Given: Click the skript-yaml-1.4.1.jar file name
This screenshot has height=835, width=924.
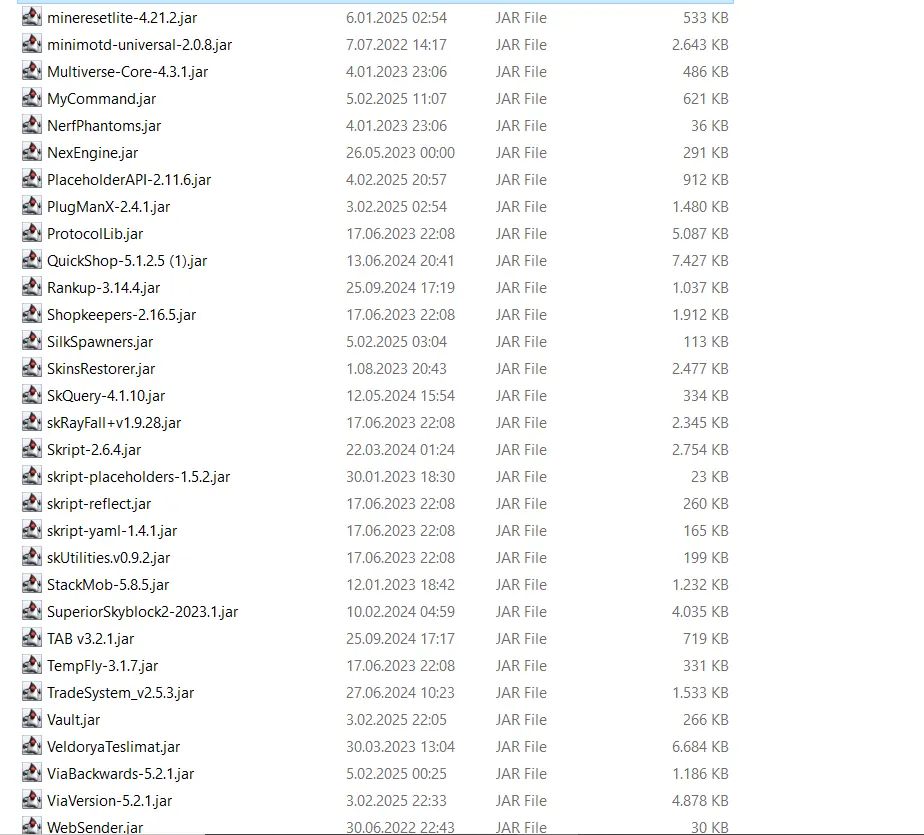Looking at the screenshot, I should pyautogui.click(x=112, y=531).
